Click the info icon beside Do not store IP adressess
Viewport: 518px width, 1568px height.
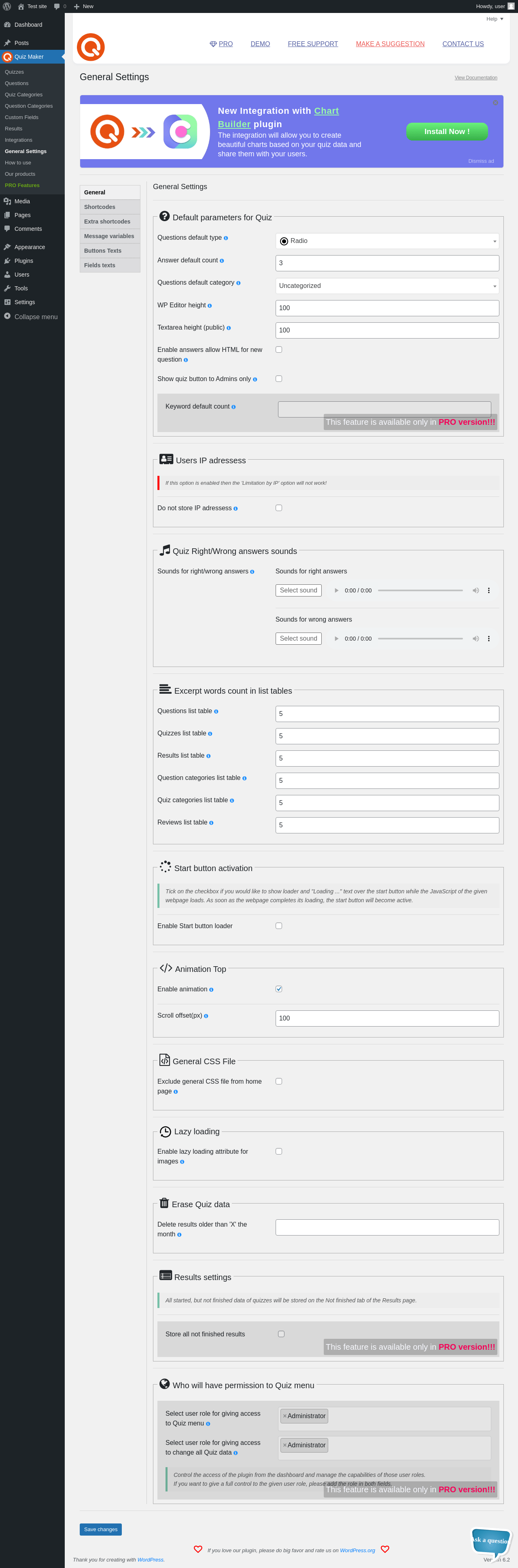pos(235,508)
